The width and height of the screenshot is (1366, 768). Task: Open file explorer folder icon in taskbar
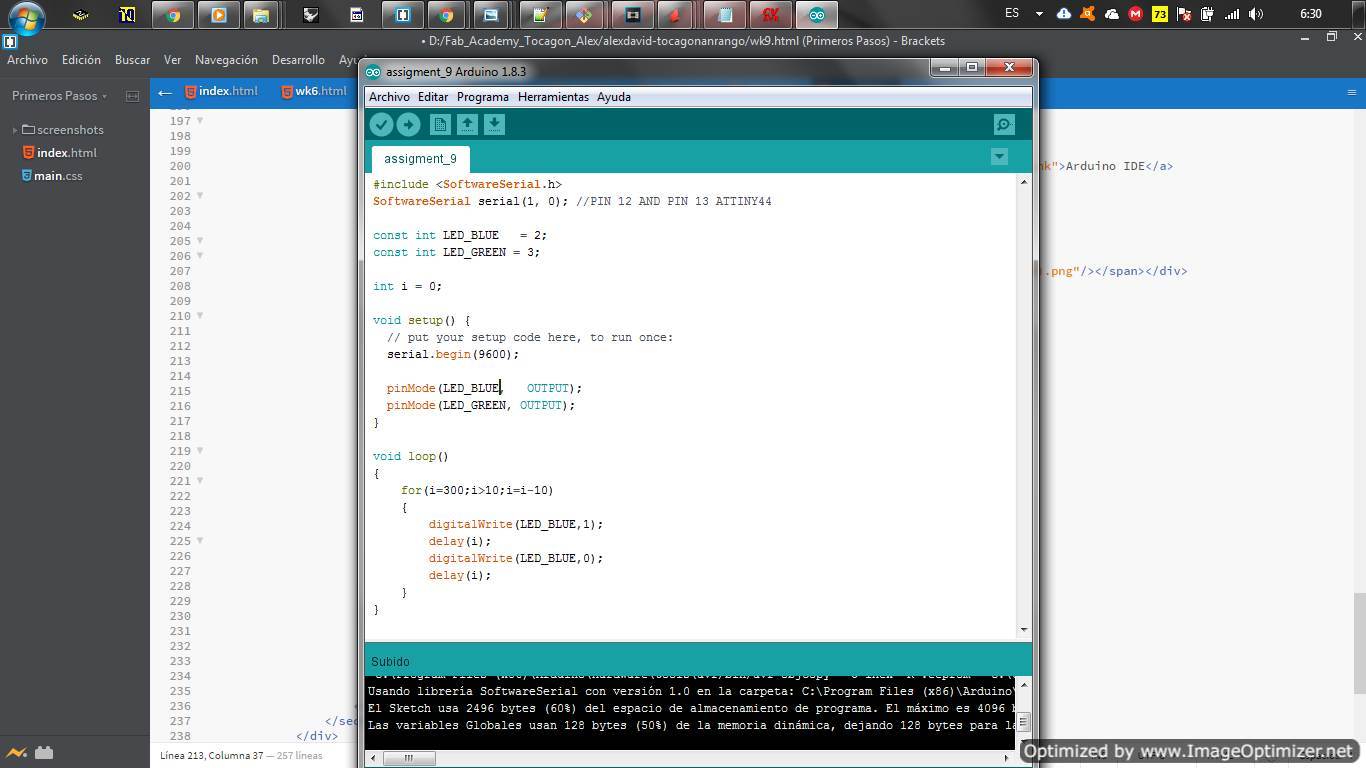[x=260, y=15]
